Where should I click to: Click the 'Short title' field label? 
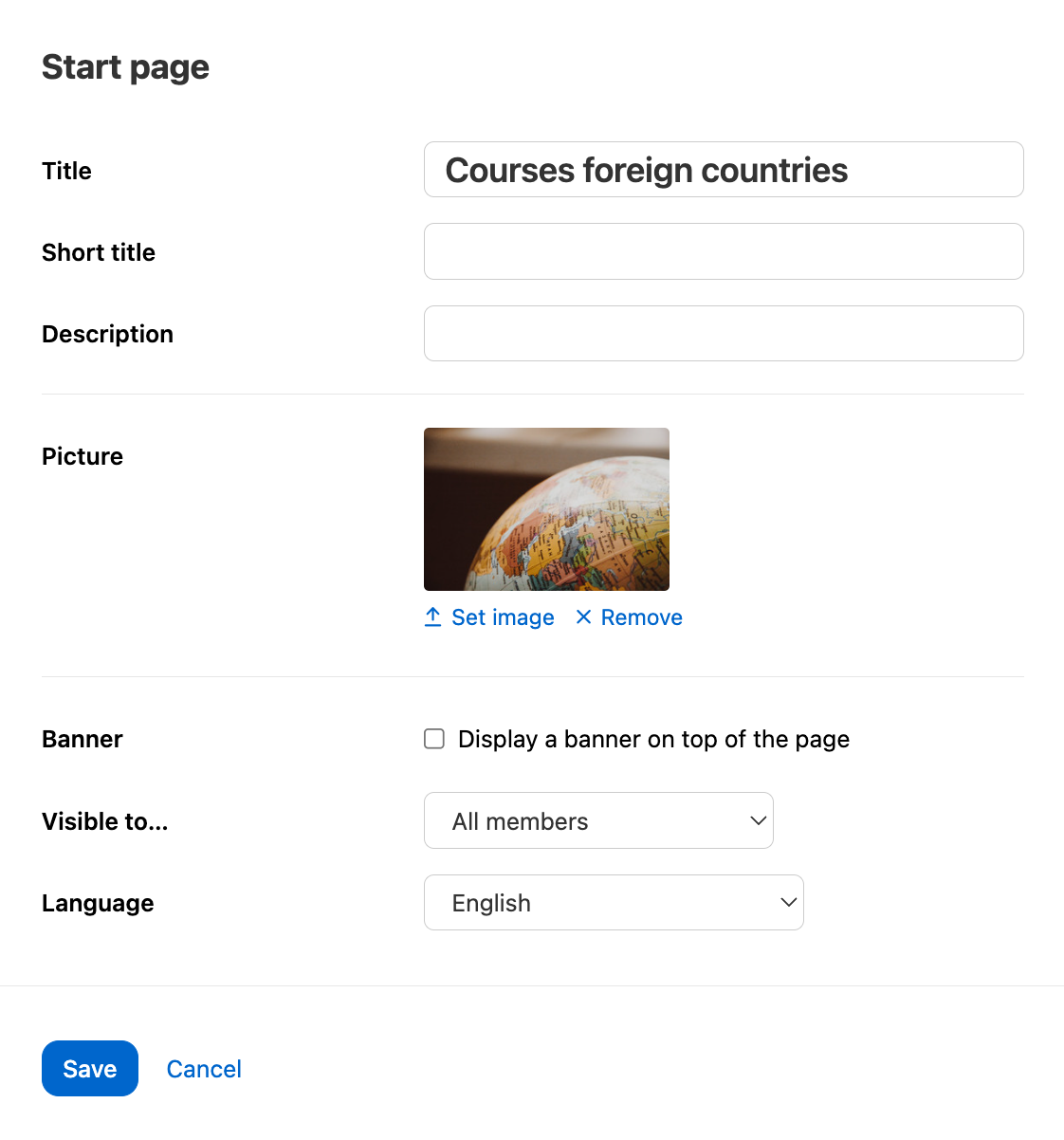point(99,252)
